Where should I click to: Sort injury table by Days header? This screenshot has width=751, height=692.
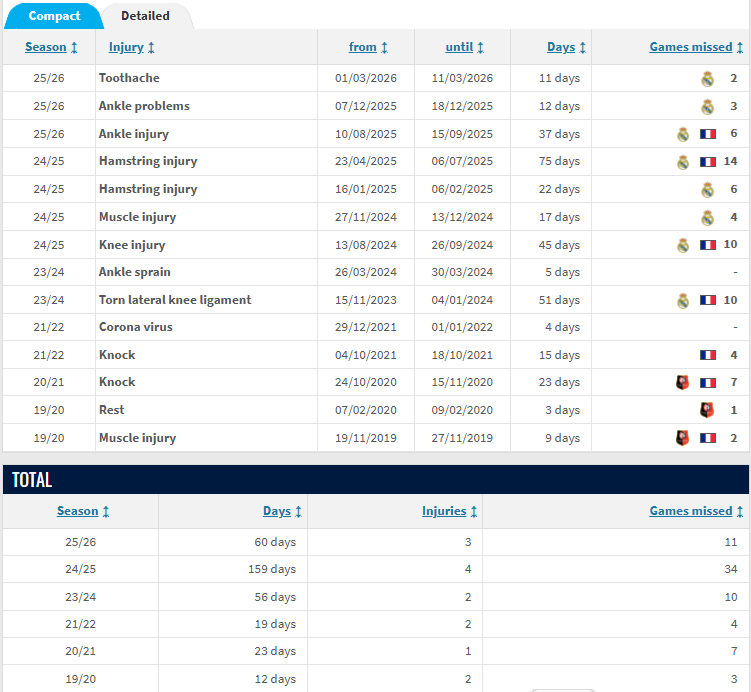(561, 47)
